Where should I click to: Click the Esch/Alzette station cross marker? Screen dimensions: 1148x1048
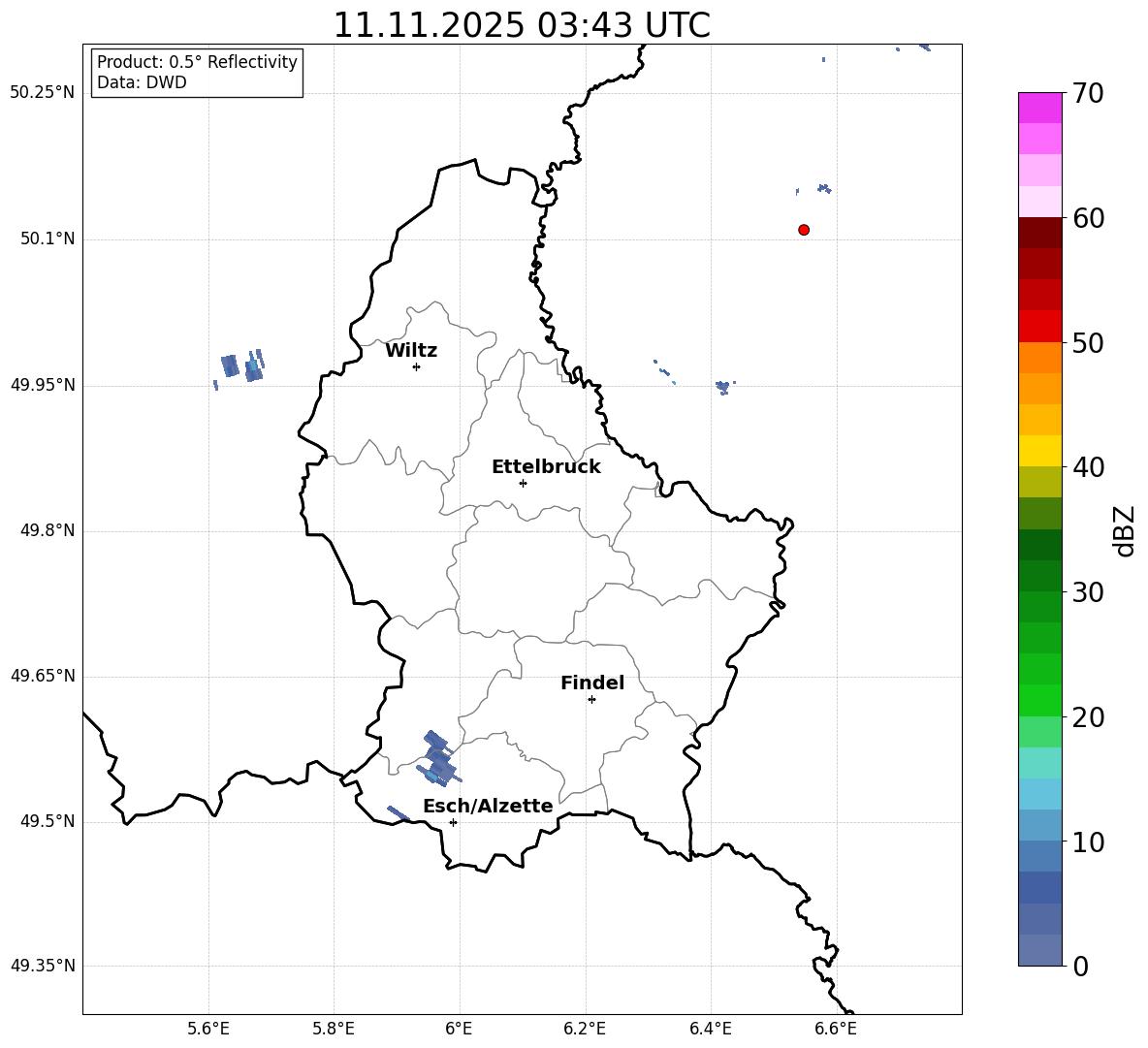453,822
